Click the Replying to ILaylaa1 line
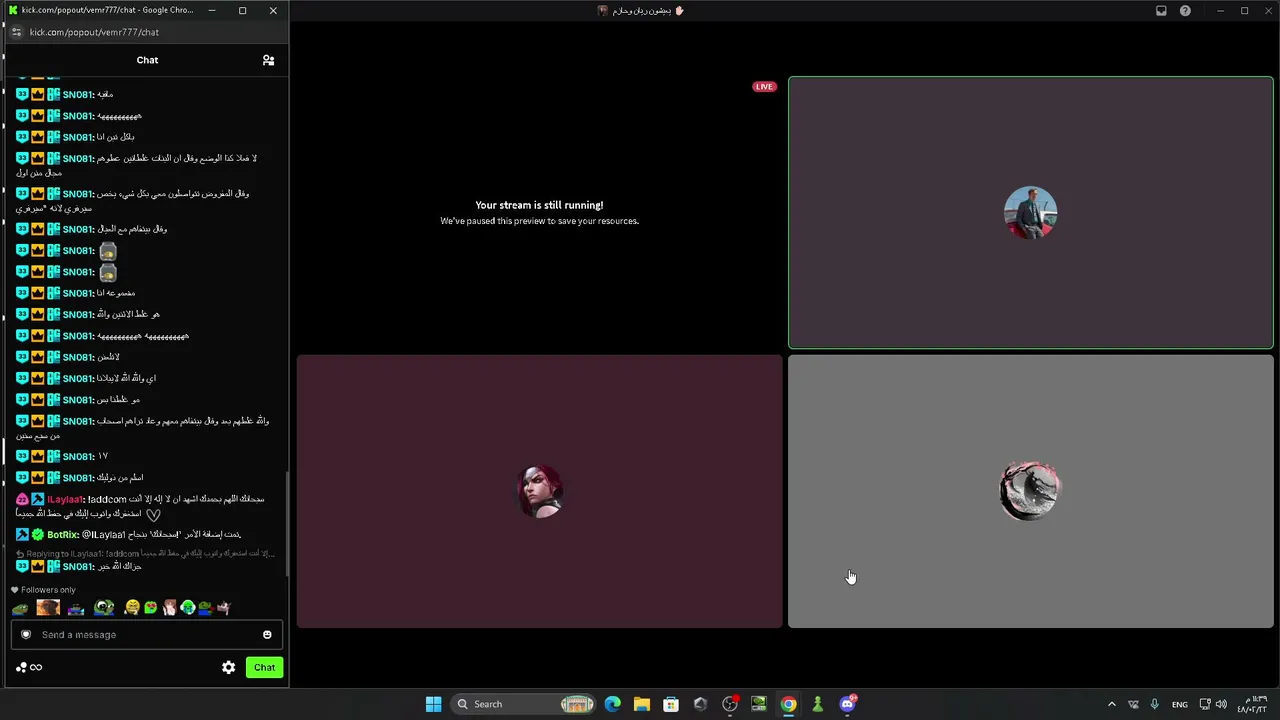The height and width of the screenshot is (720, 1280). pyautogui.click(x=145, y=553)
